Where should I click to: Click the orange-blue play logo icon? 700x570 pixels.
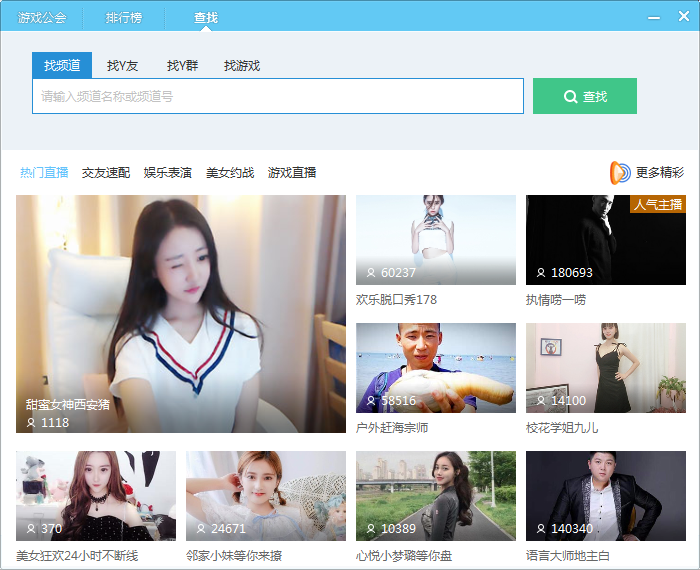point(620,173)
